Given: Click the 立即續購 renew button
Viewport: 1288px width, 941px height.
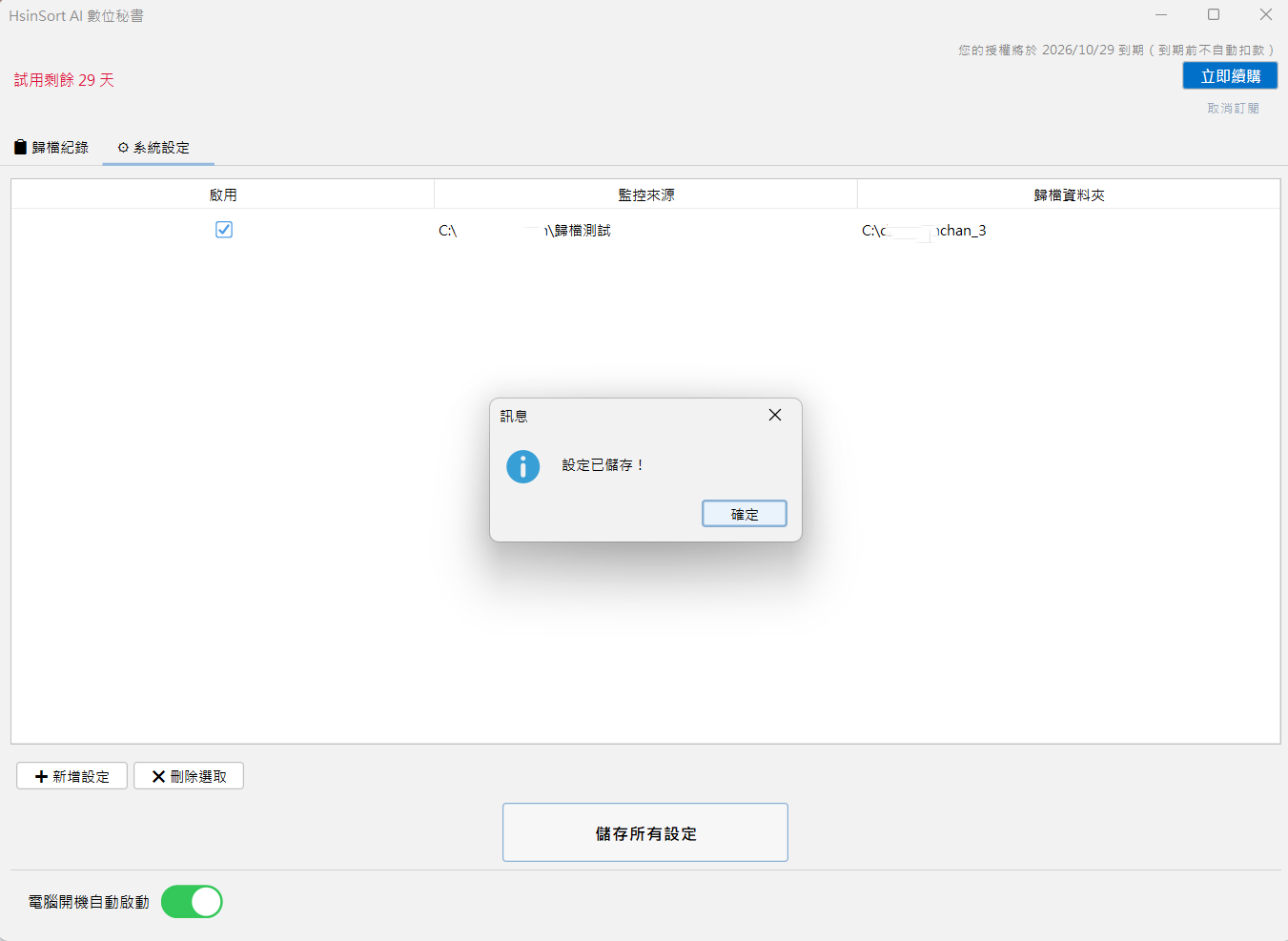Looking at the screenshot, I should (1230, 76).
